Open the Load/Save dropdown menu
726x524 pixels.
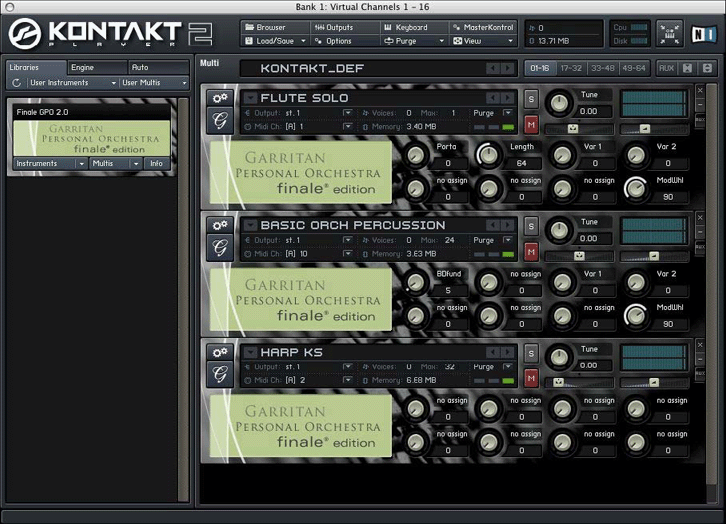pyautogui.click(x=275, y=41)
